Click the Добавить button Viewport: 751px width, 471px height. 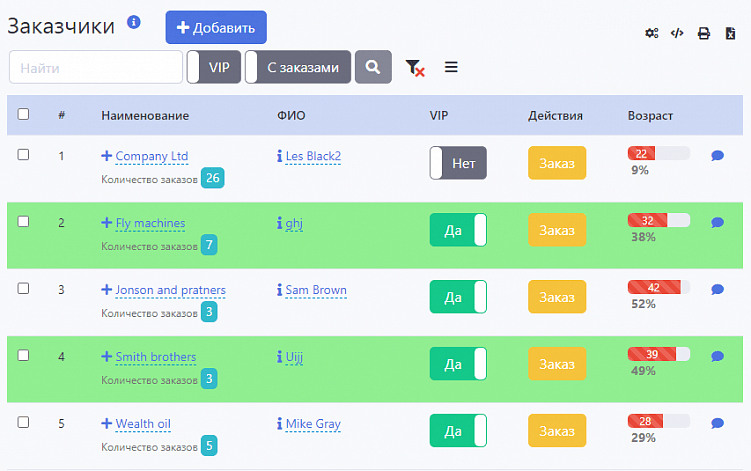(216, 27)
